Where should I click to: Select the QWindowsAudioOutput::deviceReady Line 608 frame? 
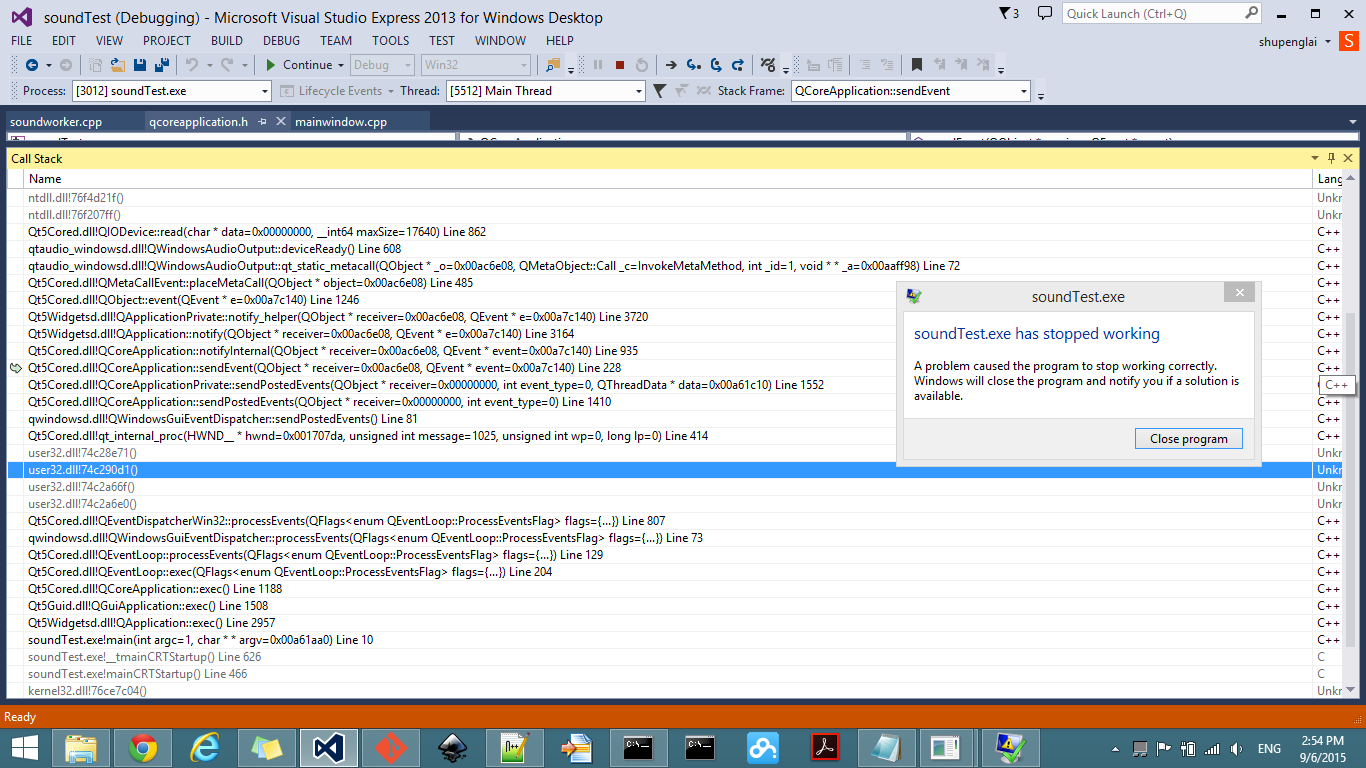click(214, 249)
